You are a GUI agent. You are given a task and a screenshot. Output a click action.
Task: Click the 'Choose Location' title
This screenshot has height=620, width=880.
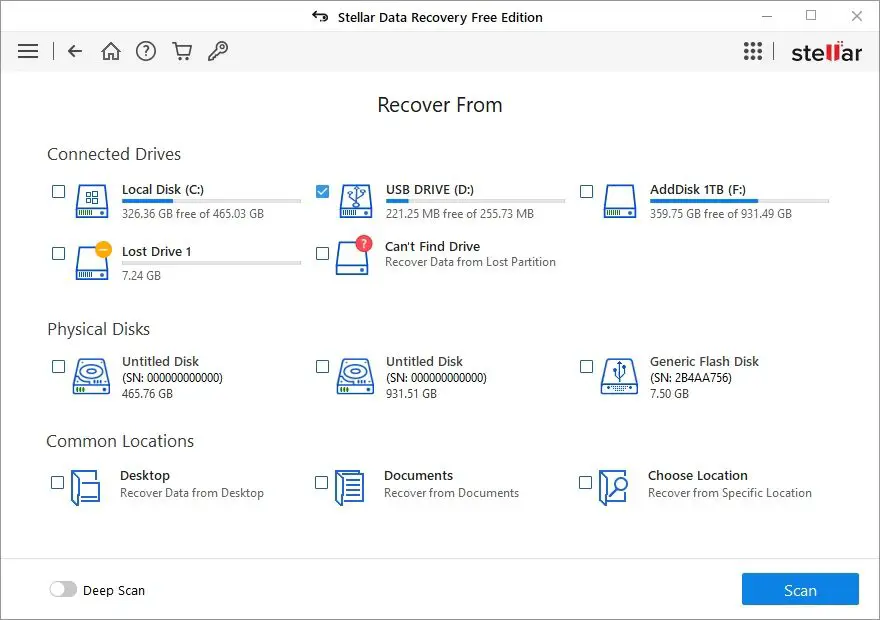[x=698, y=476]
